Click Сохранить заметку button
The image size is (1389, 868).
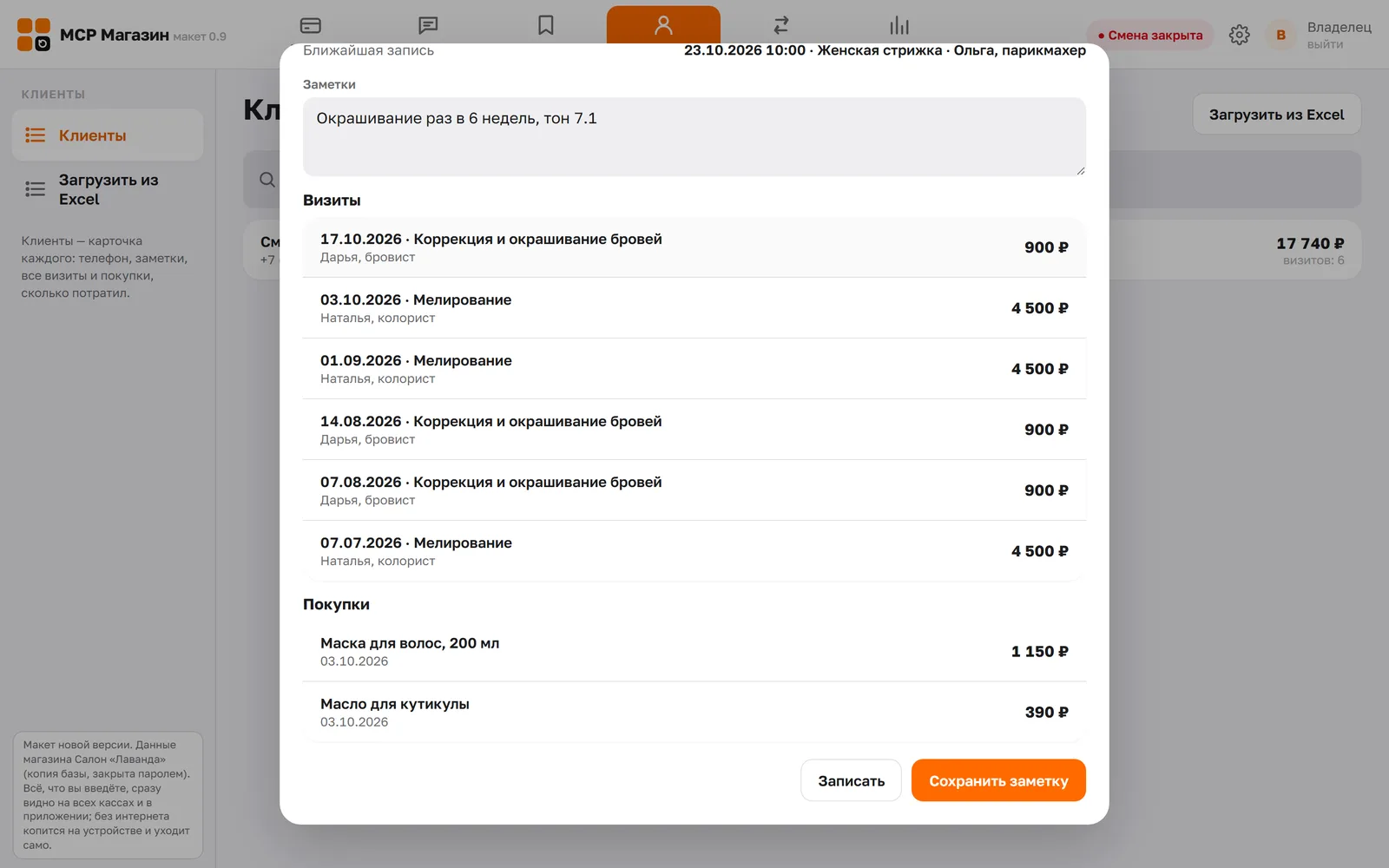pos(998,780)
